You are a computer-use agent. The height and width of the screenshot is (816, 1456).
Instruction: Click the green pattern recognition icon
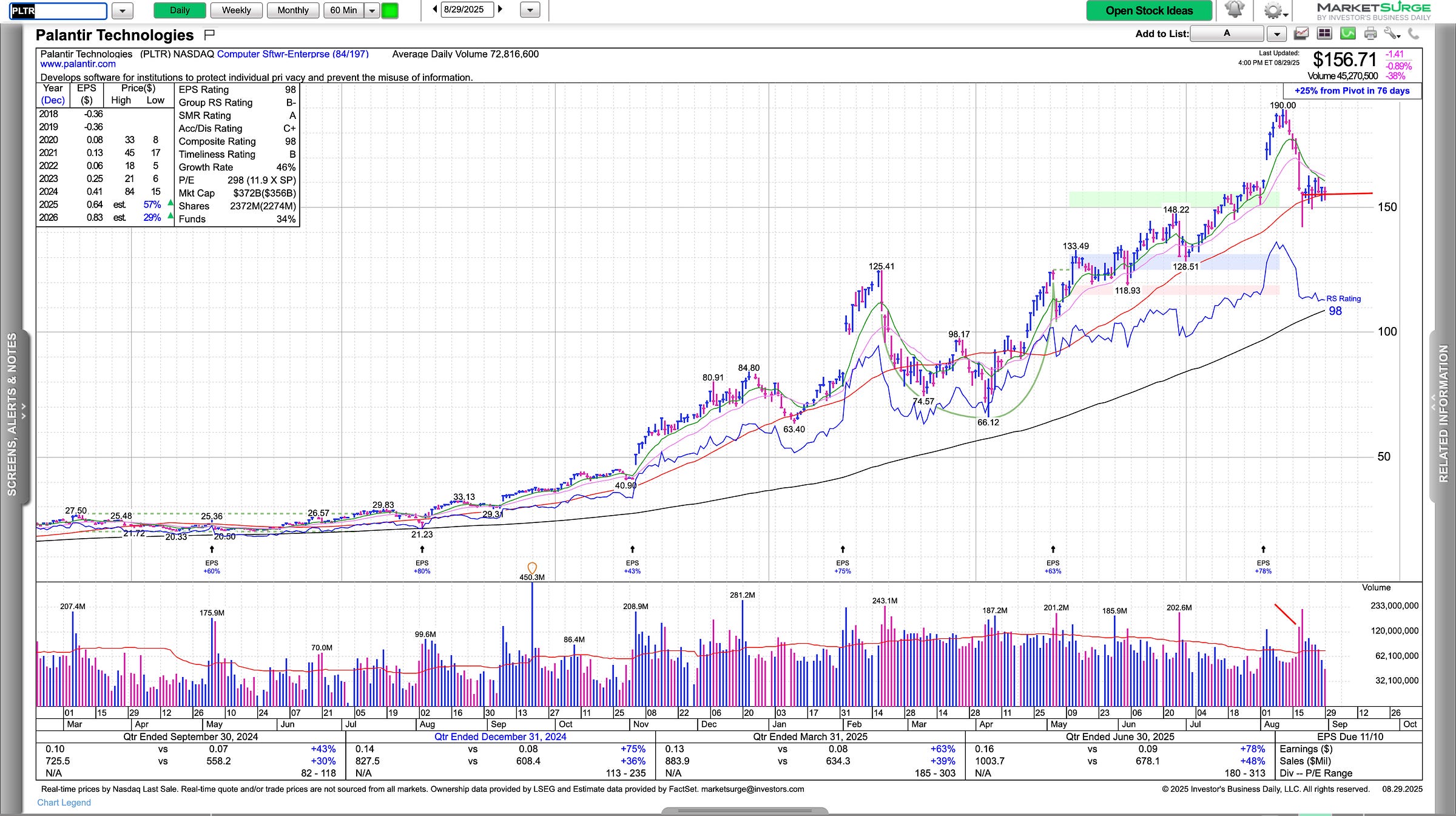1347,34
